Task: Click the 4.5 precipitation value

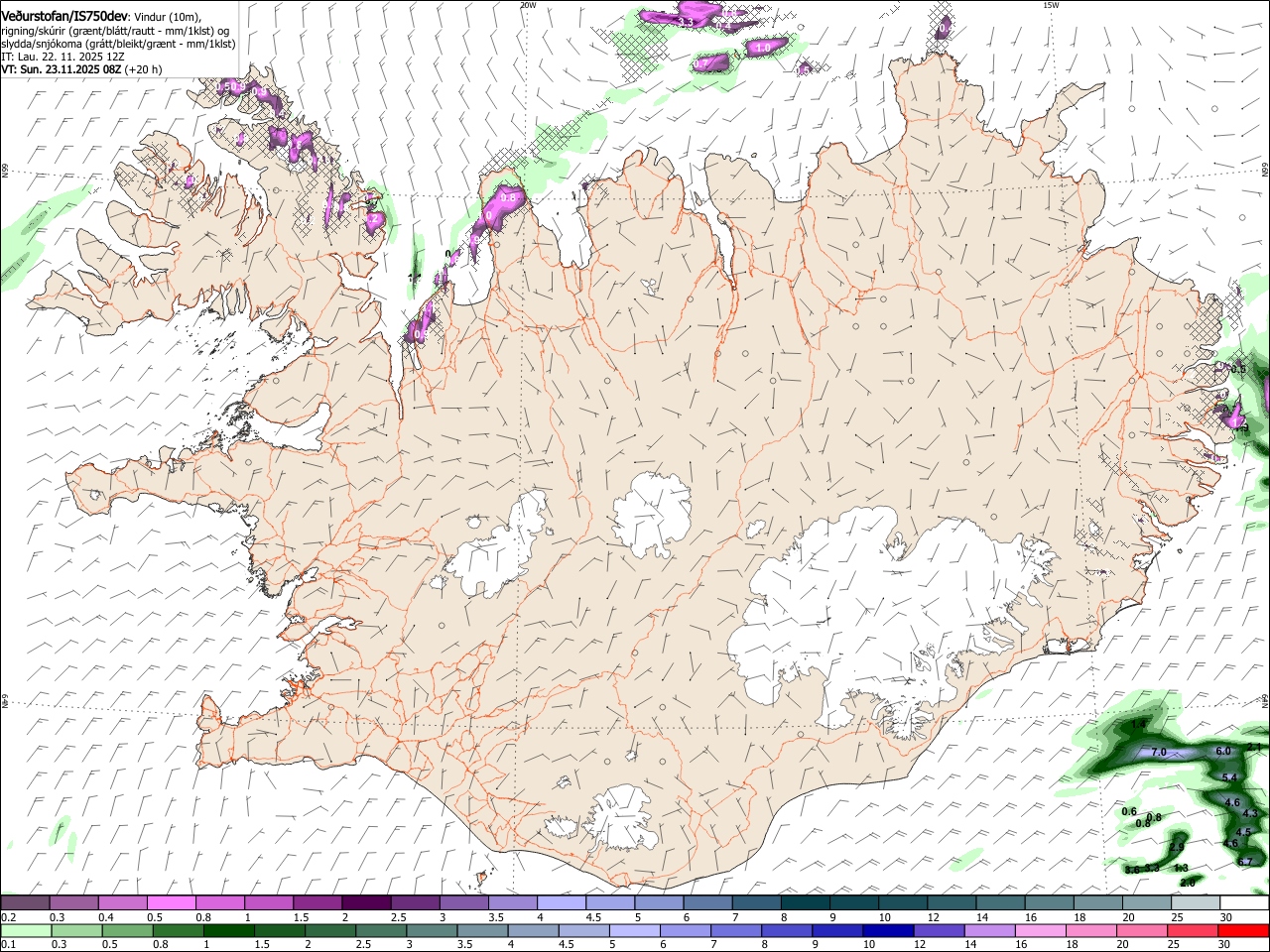Action: pos(1244,831)
